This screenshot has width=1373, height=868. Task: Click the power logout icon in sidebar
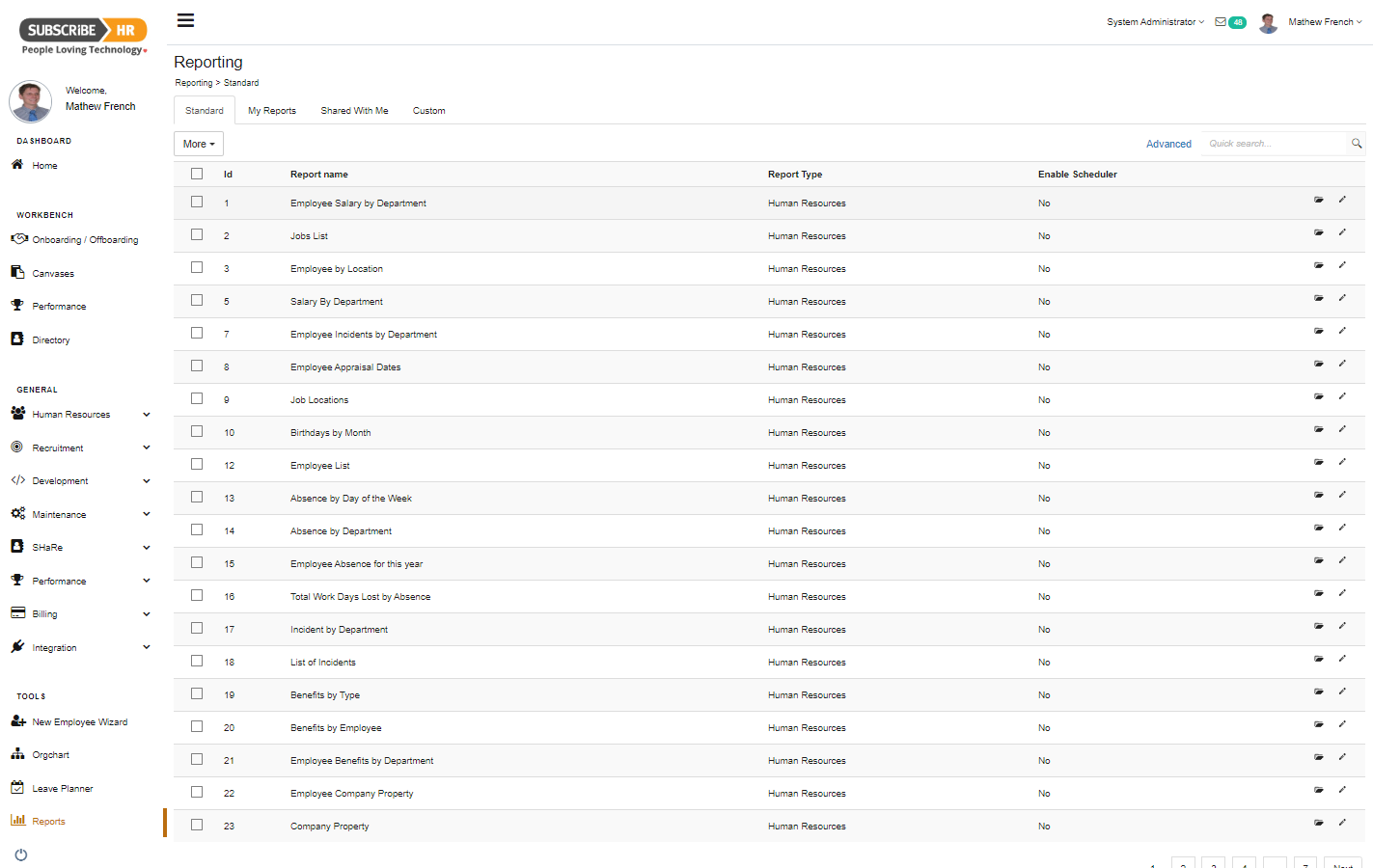21,854
